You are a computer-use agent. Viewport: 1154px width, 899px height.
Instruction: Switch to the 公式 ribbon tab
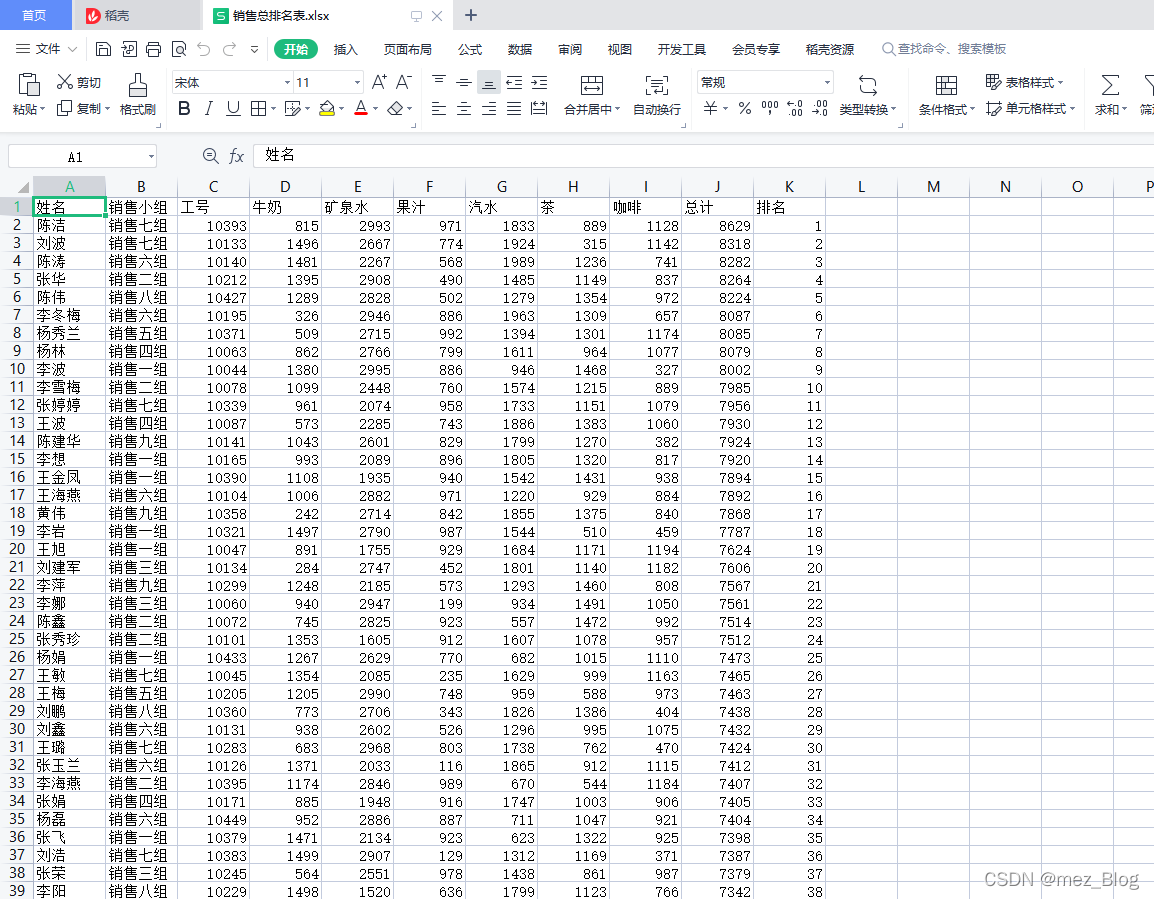tap(470, 49)
